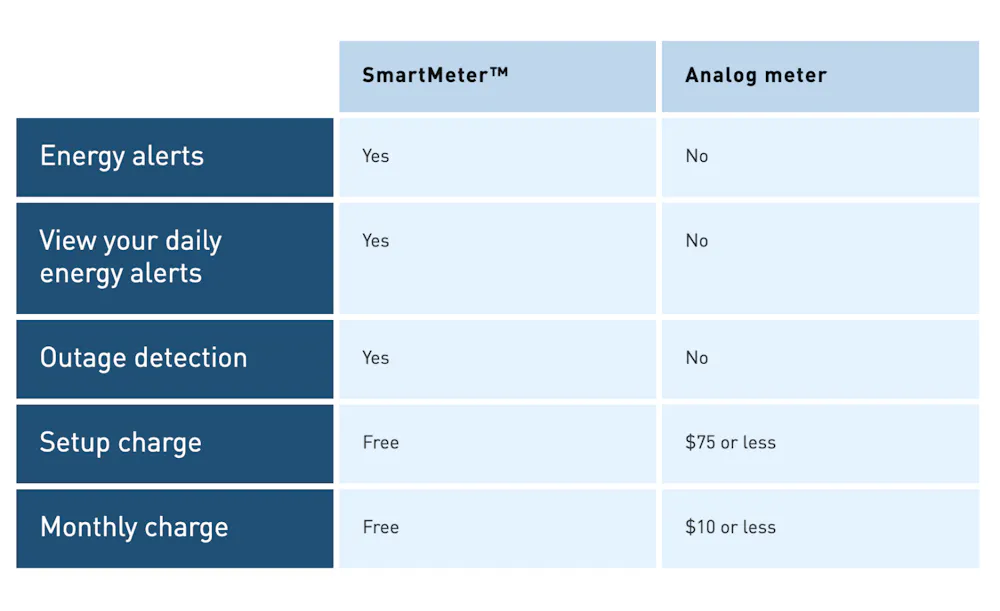The height and width of the screenshot is (611, 1000).
Task: Click the trademark symbol after SmartMeter
Action: 499,71
